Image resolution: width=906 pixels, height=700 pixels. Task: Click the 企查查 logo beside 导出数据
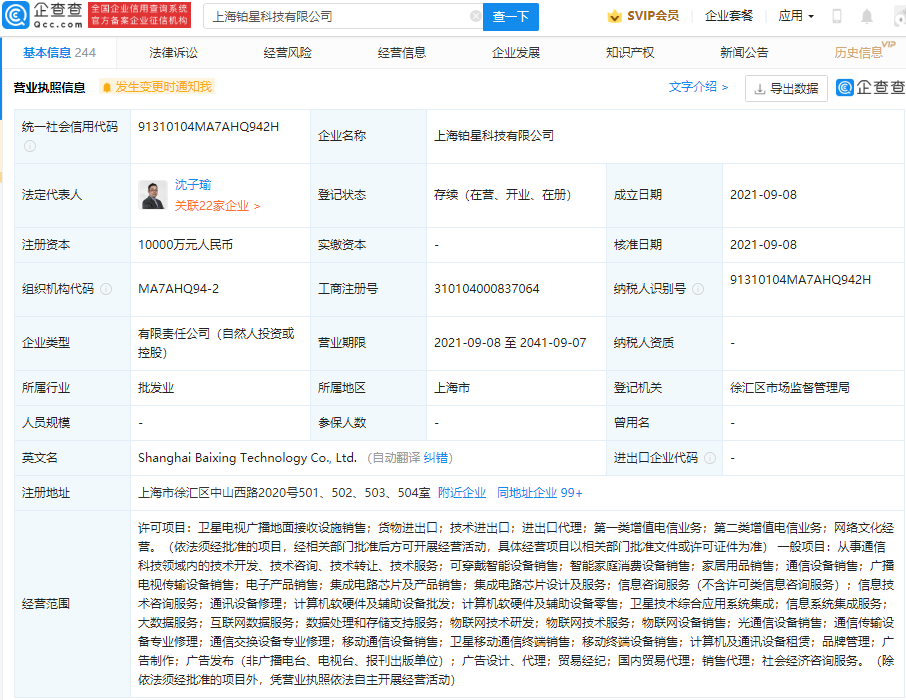pyautogui.click(x=870, y=87)
